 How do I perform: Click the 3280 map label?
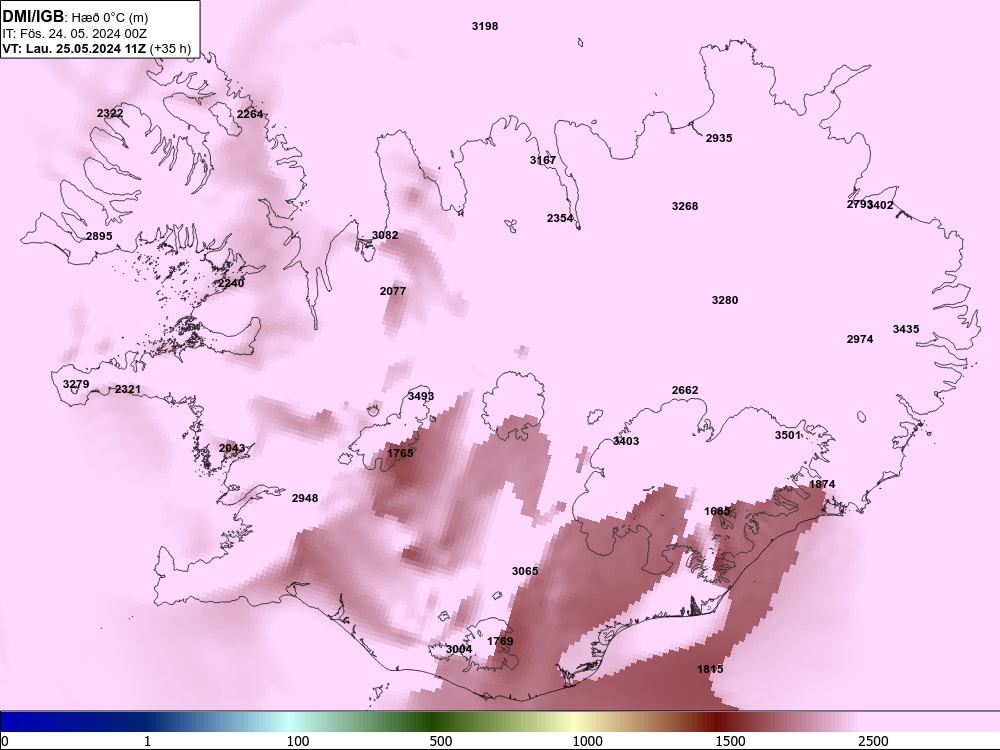pyautogui.click(x=725, y=300)
